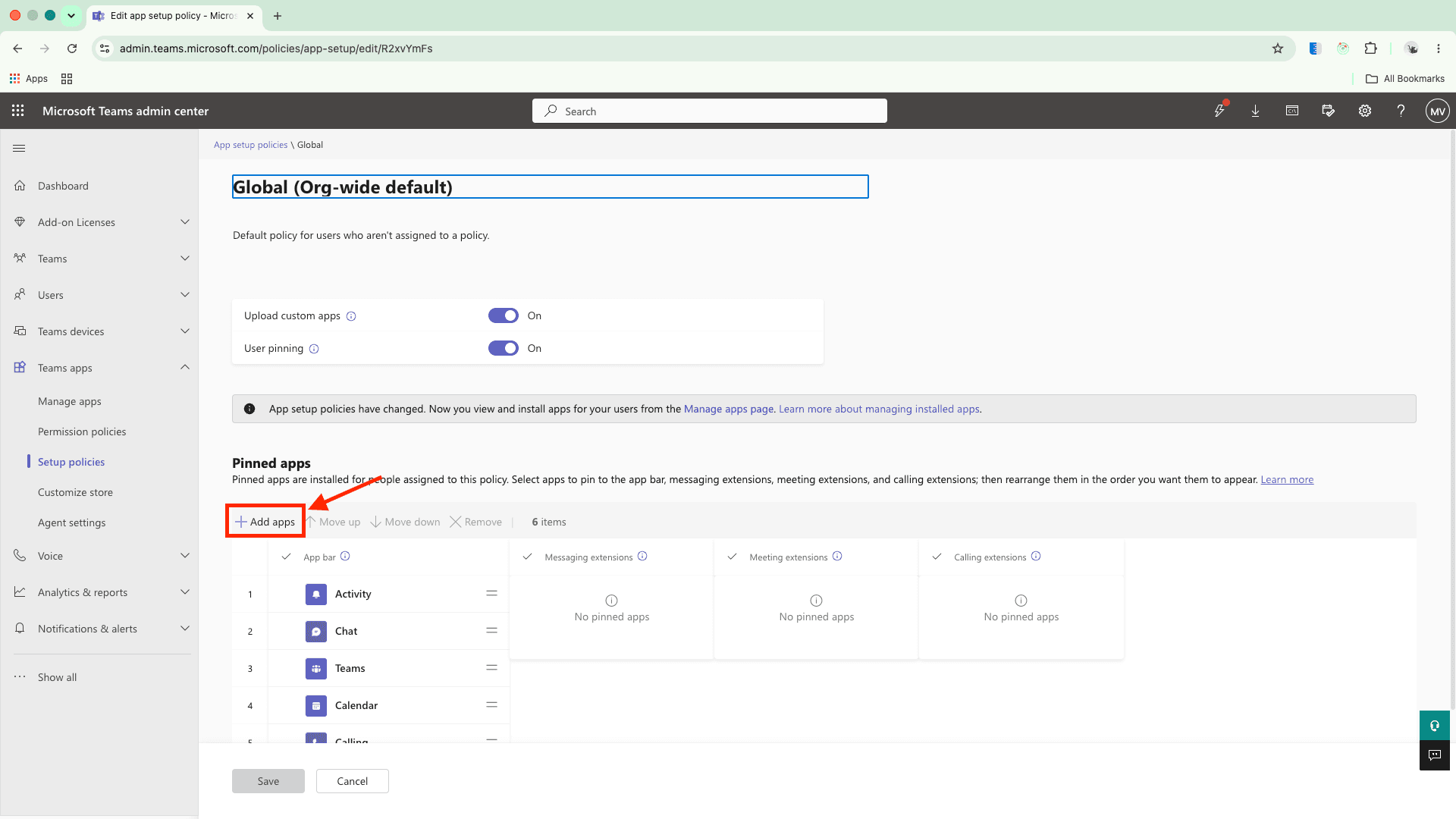Open the Chrome three-dot menu
This screenshot has width=1456, height=819.
coord(1439,49)
